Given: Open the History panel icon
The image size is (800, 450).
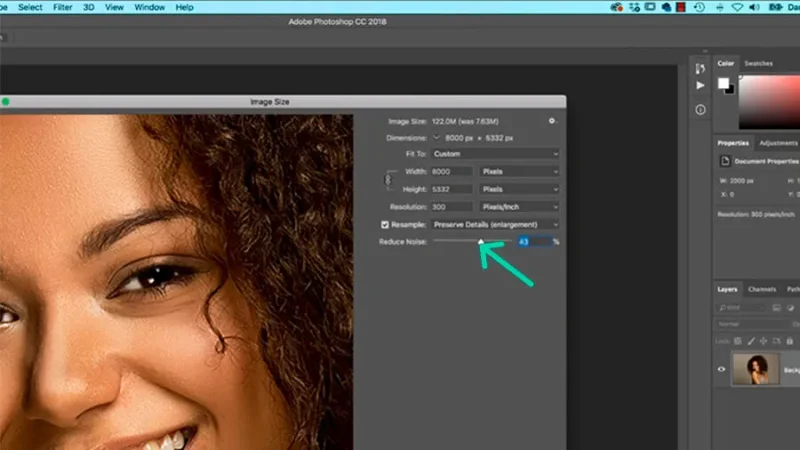Looking at the screenshot, I should point(700,68).
